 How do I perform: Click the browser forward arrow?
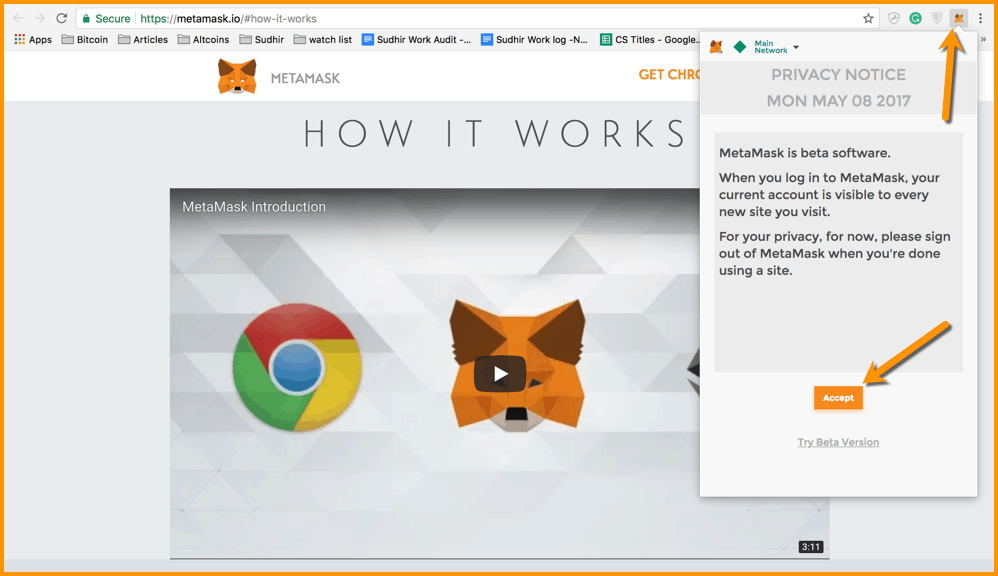39,18
